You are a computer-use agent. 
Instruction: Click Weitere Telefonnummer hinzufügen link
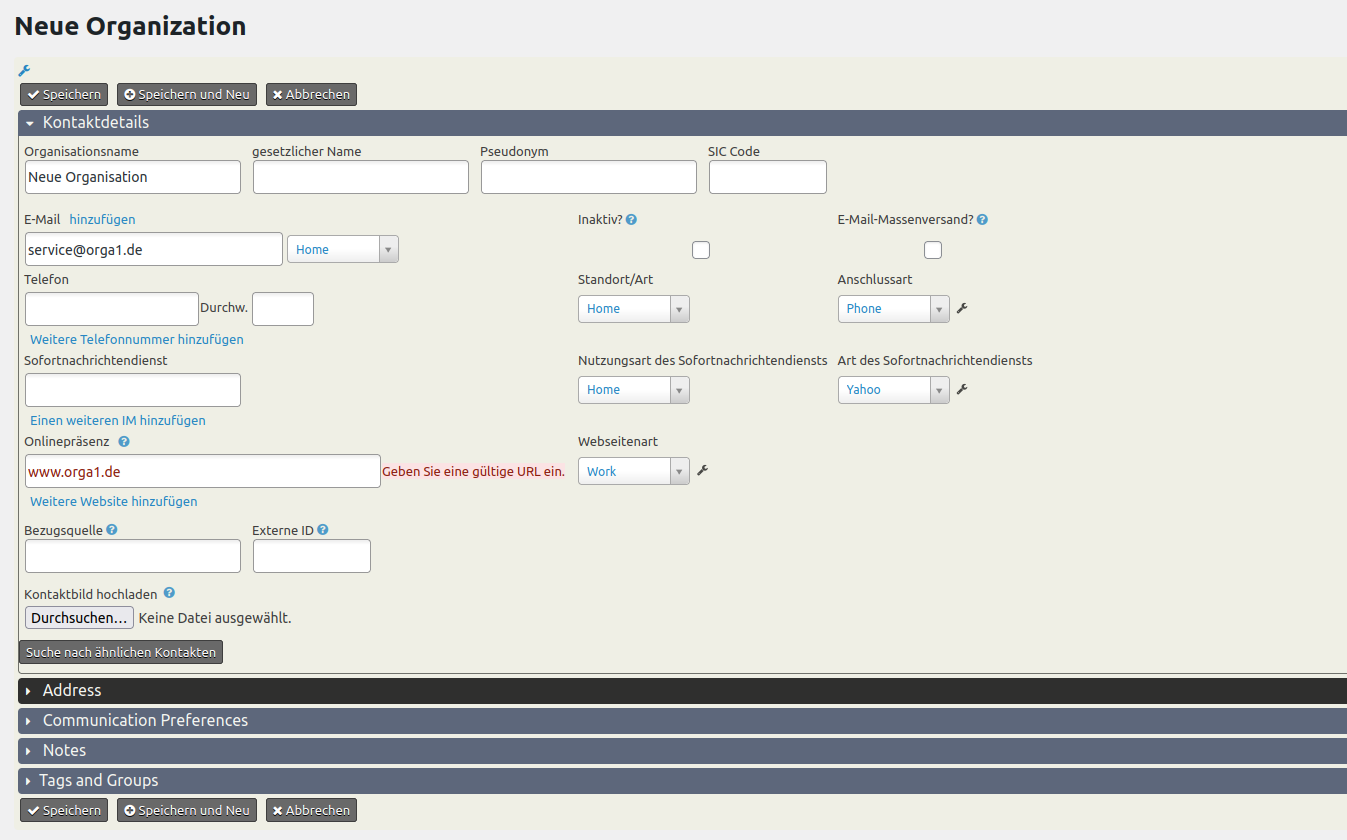tap(137, 340)
